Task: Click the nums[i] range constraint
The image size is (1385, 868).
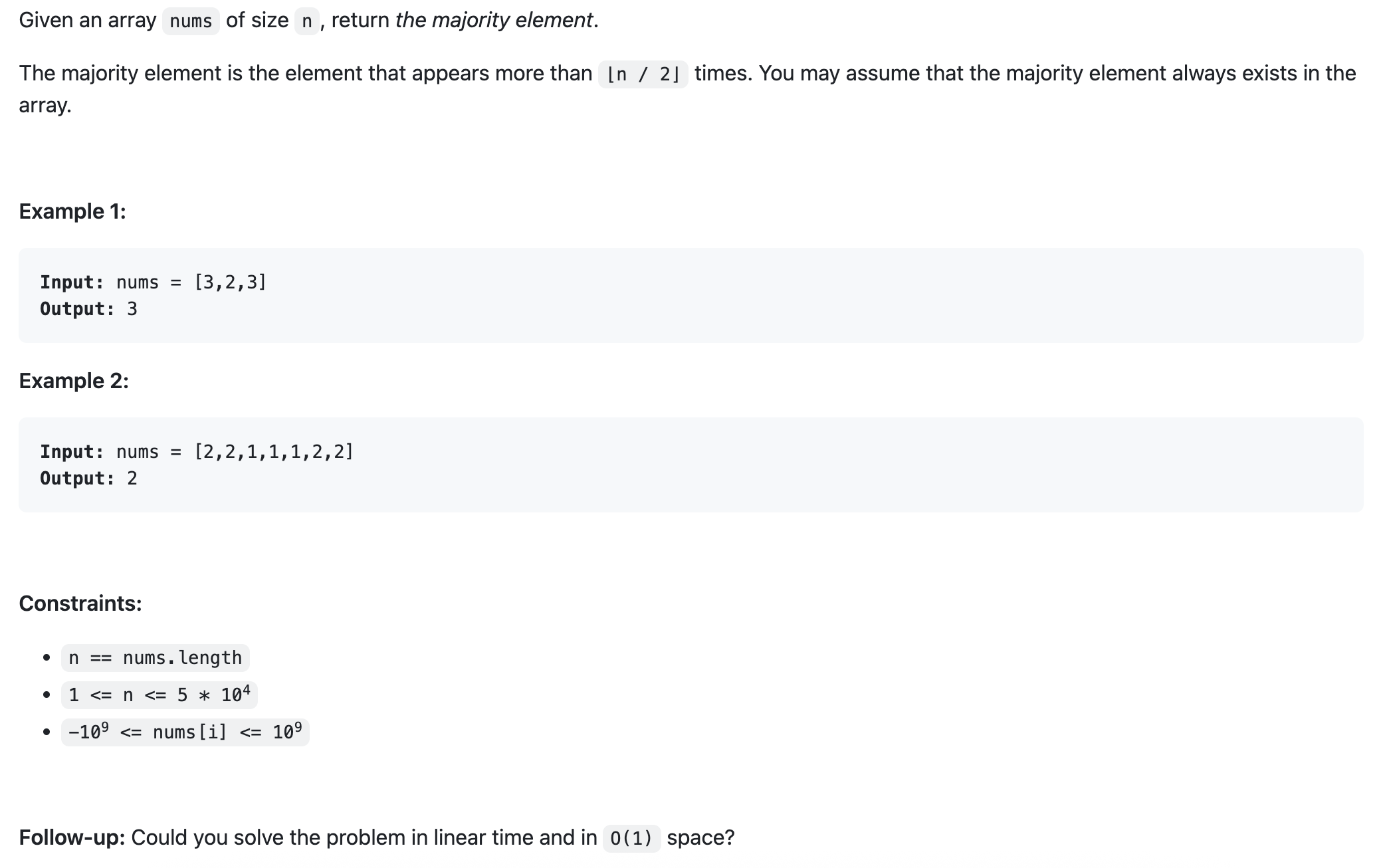Action: [x=185, y=732]
